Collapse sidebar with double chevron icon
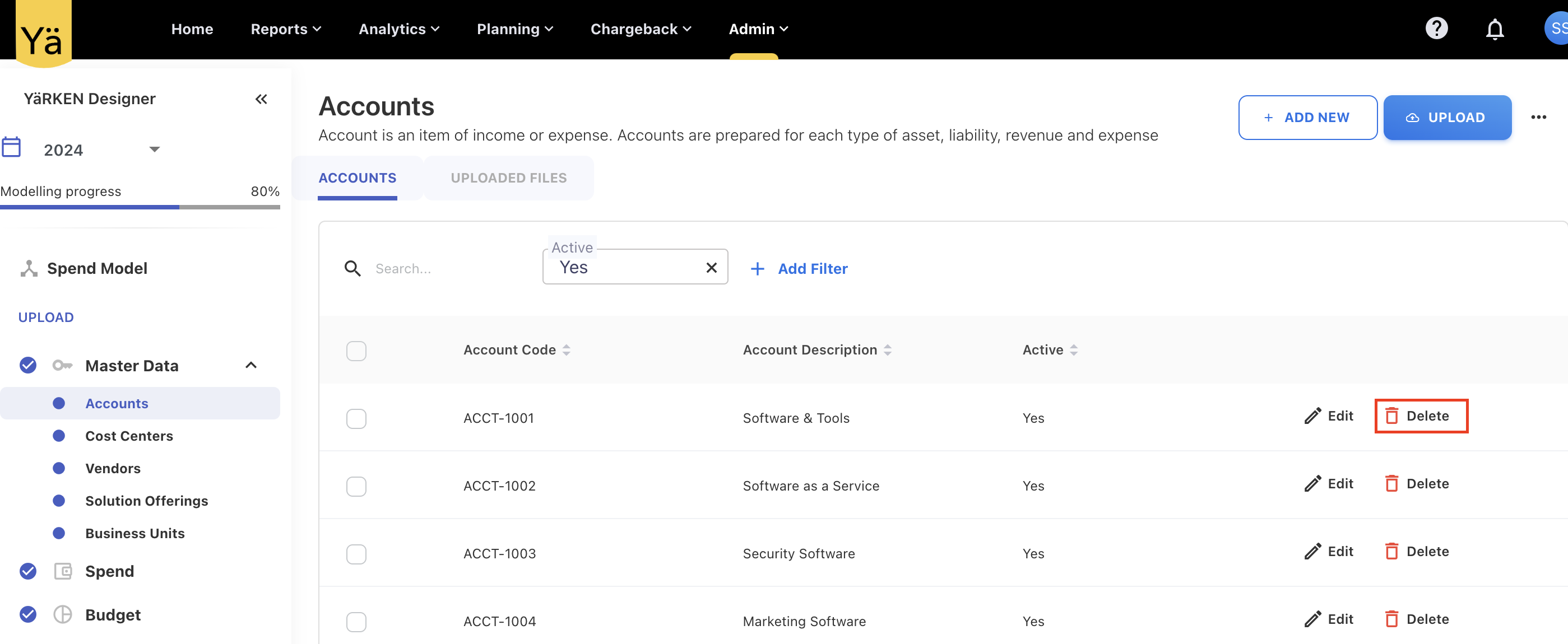 261,99
